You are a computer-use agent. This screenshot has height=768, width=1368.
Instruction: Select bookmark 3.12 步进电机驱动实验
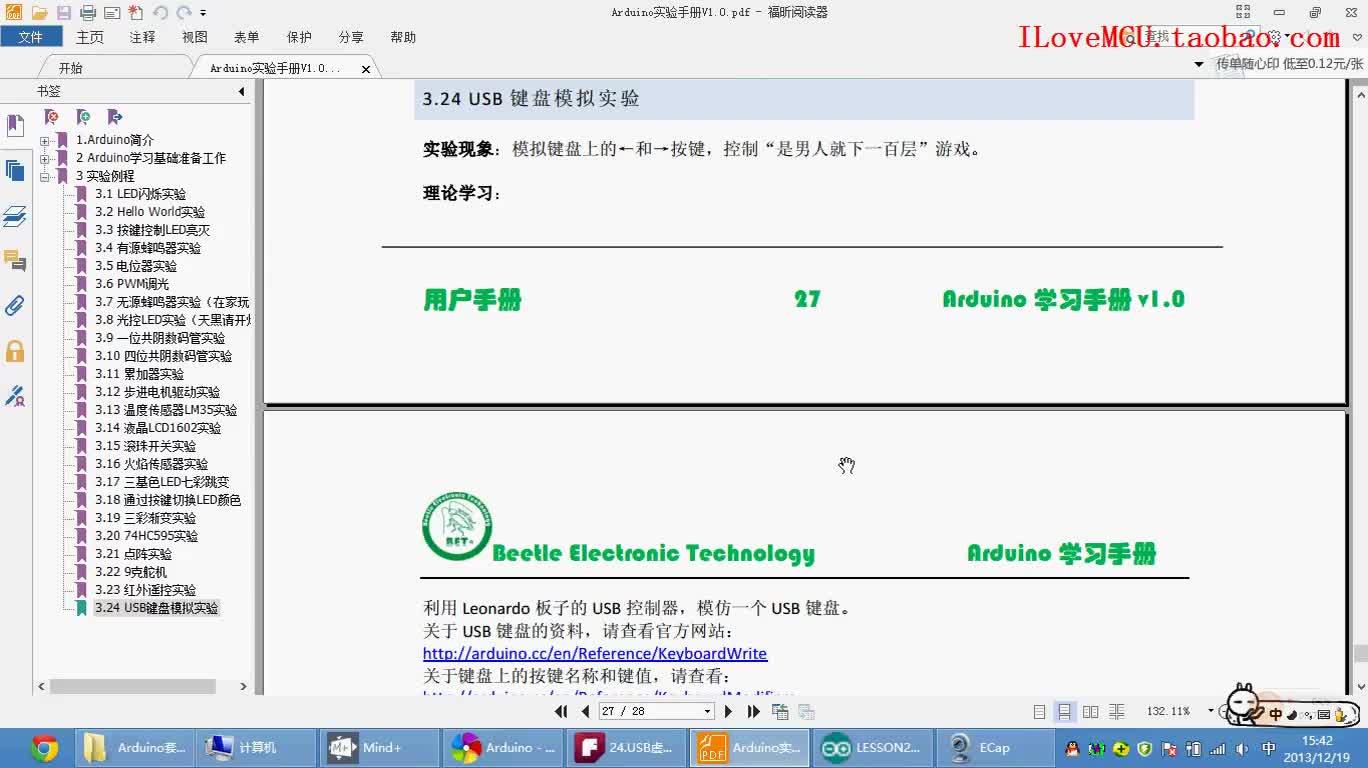157,392
